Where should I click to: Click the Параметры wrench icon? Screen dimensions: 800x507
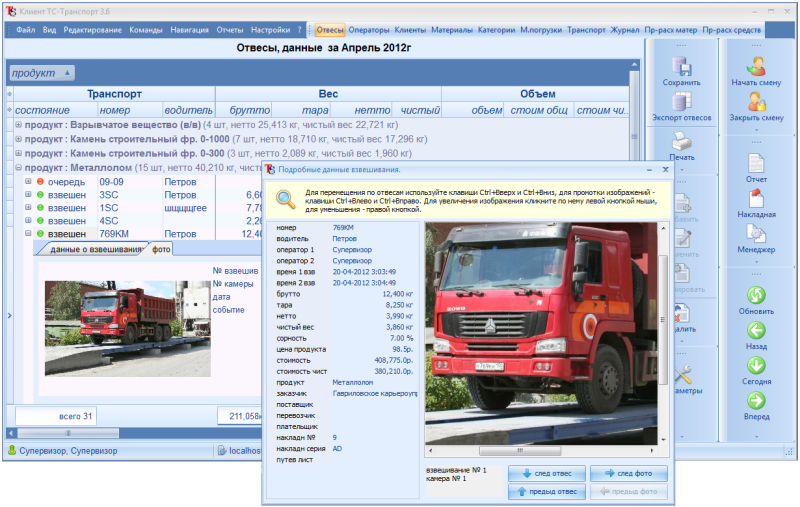[683, 375]
